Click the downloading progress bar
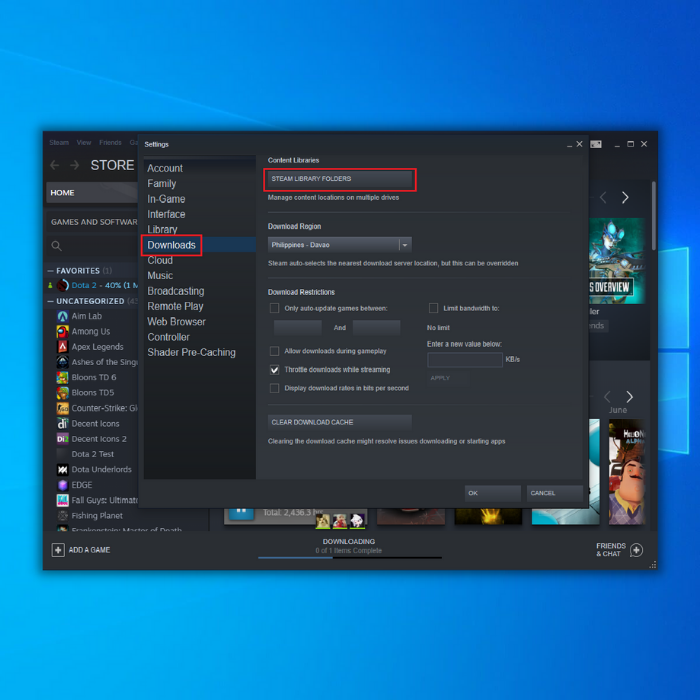Image resolution: width=700 pixels, height=700 pixels. (350, 558)
